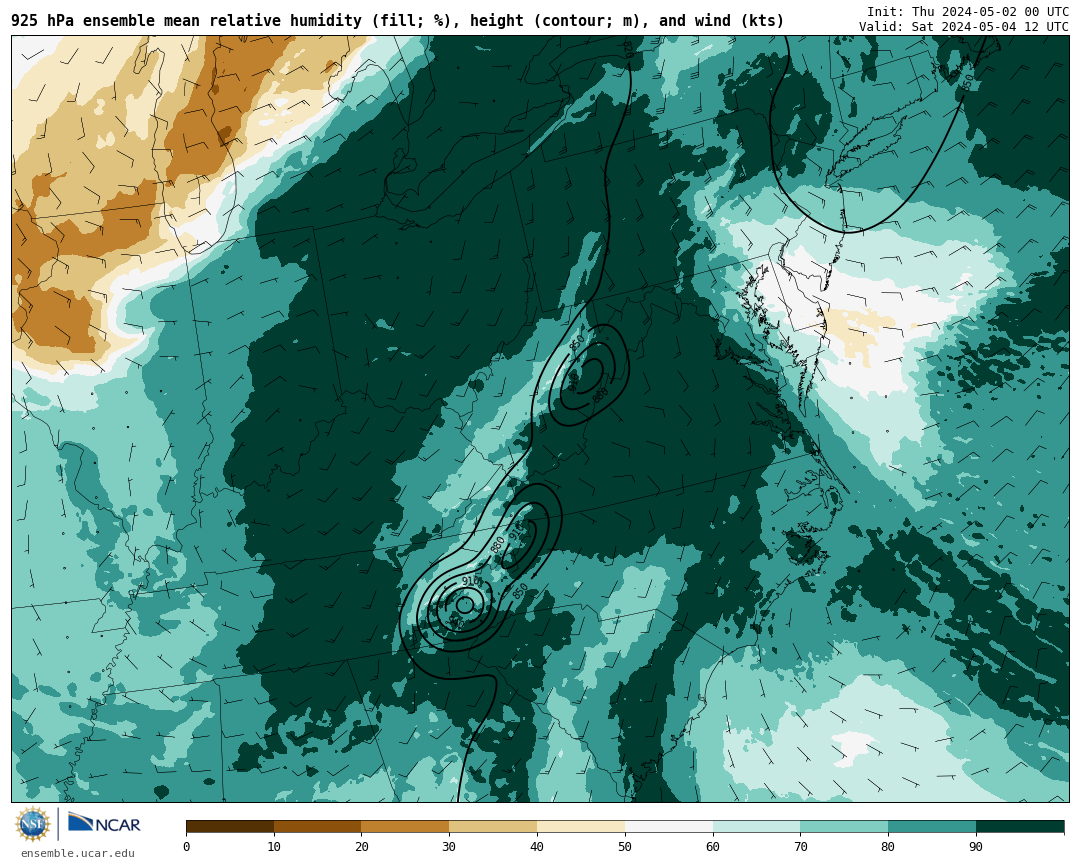Click the colorbar label 60

[x=713, y=846]
